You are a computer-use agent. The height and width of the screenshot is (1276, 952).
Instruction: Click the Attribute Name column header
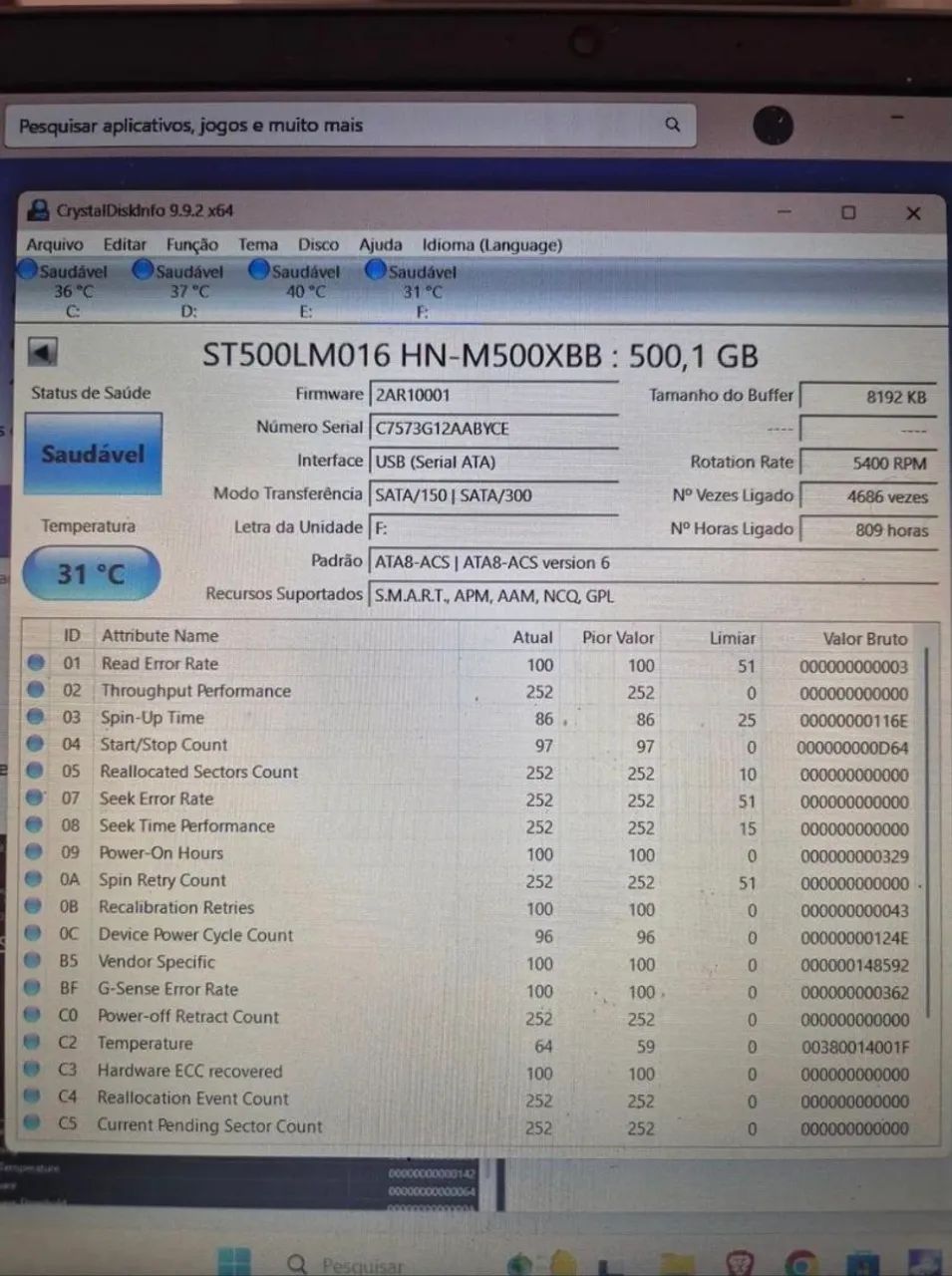point(159,636)
